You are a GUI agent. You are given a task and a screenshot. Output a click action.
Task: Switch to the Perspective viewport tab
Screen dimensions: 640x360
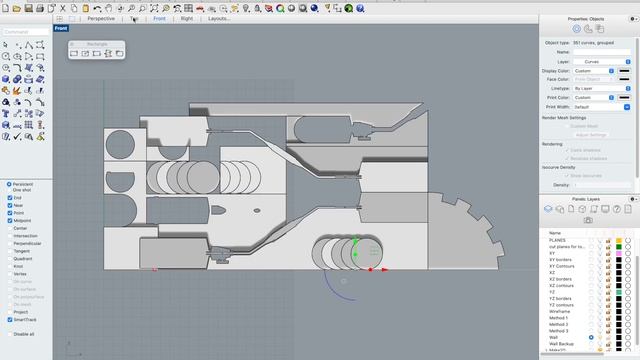click(101, 19)
